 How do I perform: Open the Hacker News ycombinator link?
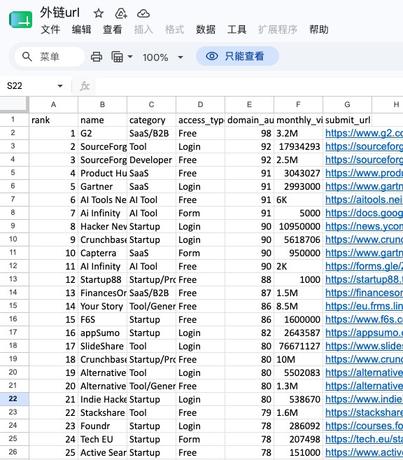364,227
